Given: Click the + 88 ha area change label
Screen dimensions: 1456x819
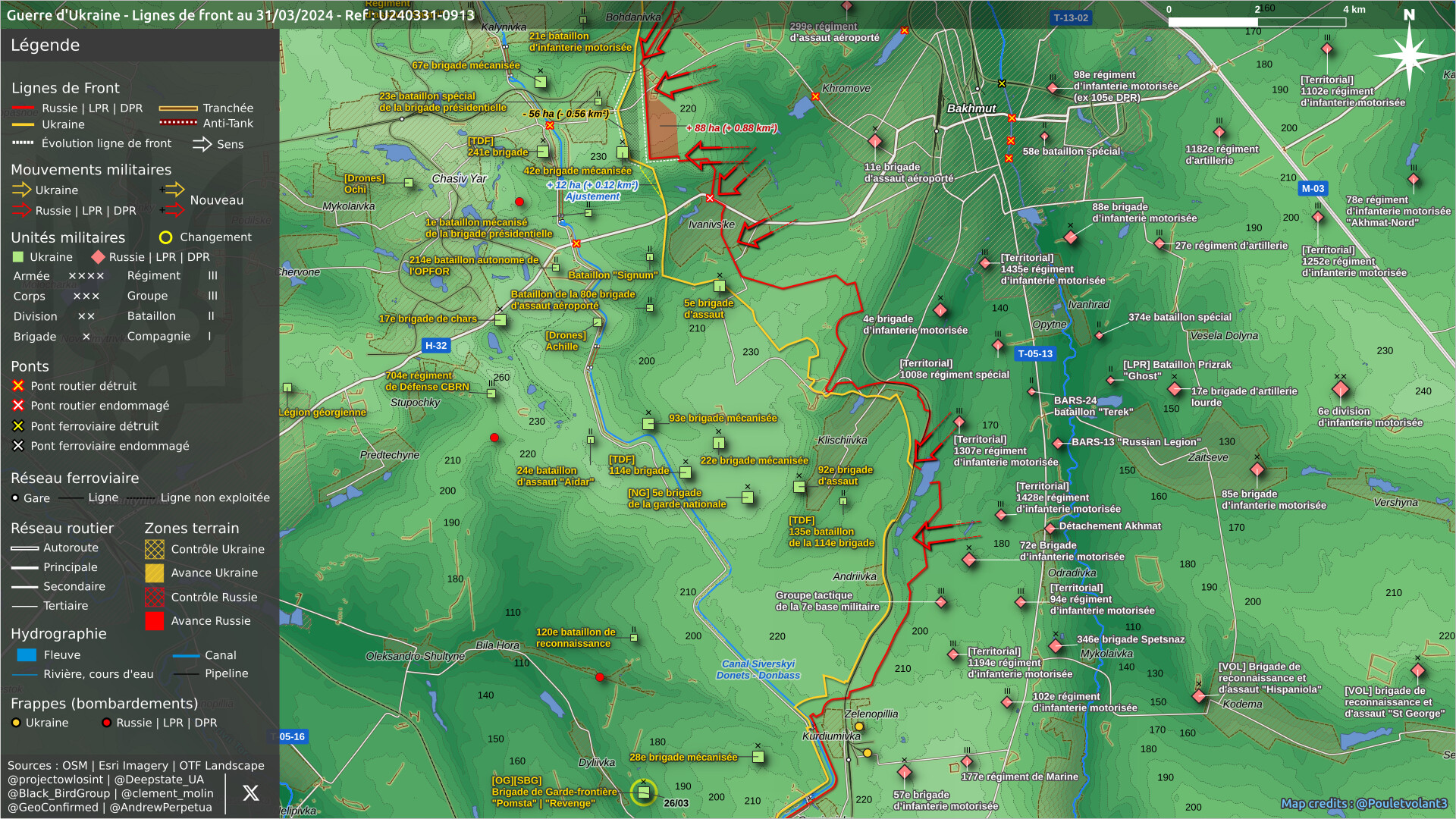Looking at the screenshot, I should [x=732, y=128].
